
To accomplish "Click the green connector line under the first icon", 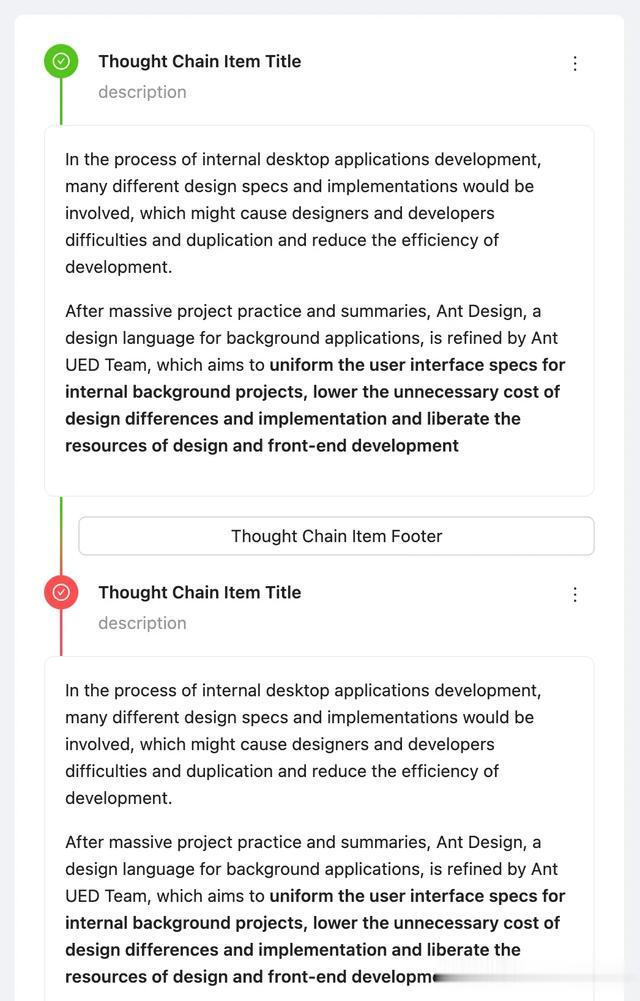I will tap(61, 102).
